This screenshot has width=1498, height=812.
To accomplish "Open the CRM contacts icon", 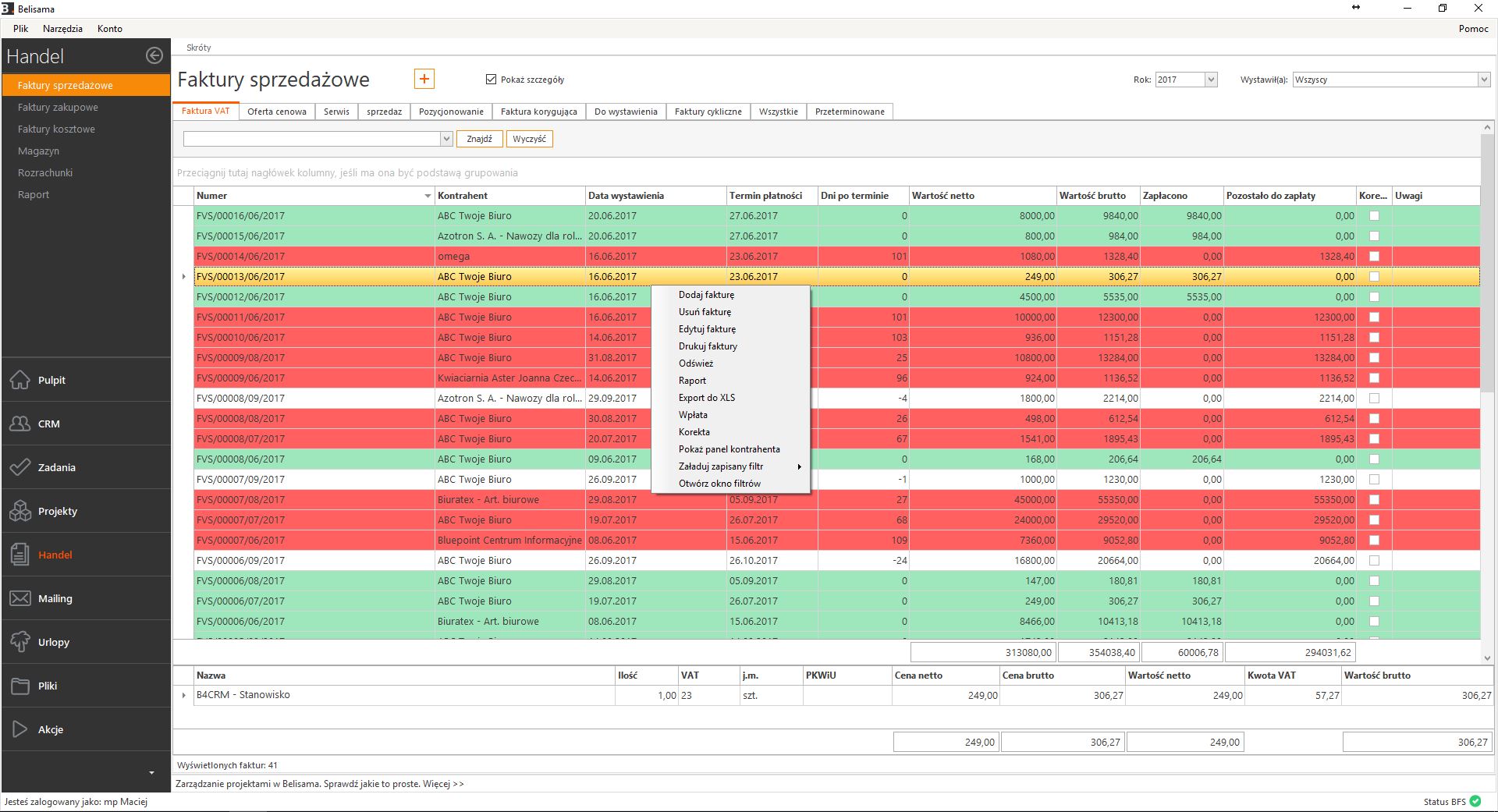I will pyautogui.click(x=20, y=424).
